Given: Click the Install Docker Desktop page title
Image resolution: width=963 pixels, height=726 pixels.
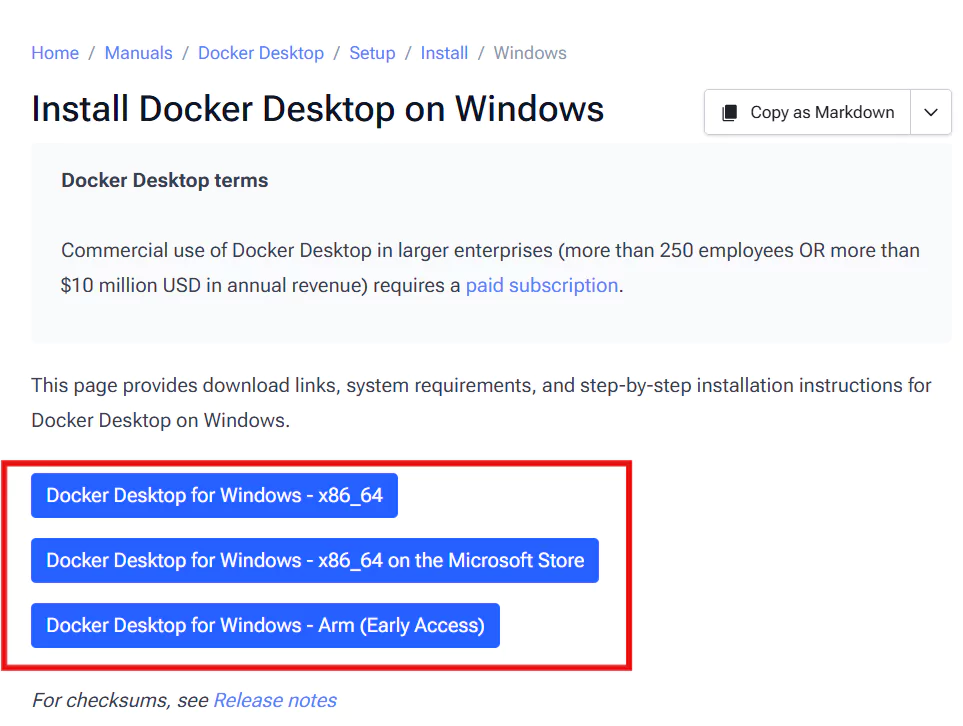Looking at the screenshot, I should point(317,108).
